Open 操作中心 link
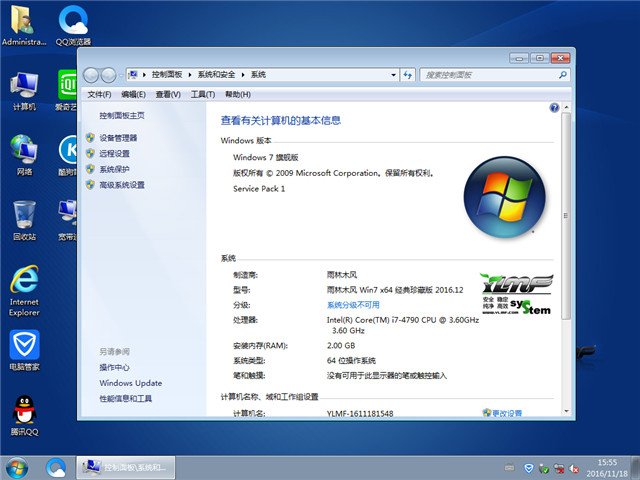The height and width of the screenshot is (480, 640). pyautogui.click(x=114, y=367)
